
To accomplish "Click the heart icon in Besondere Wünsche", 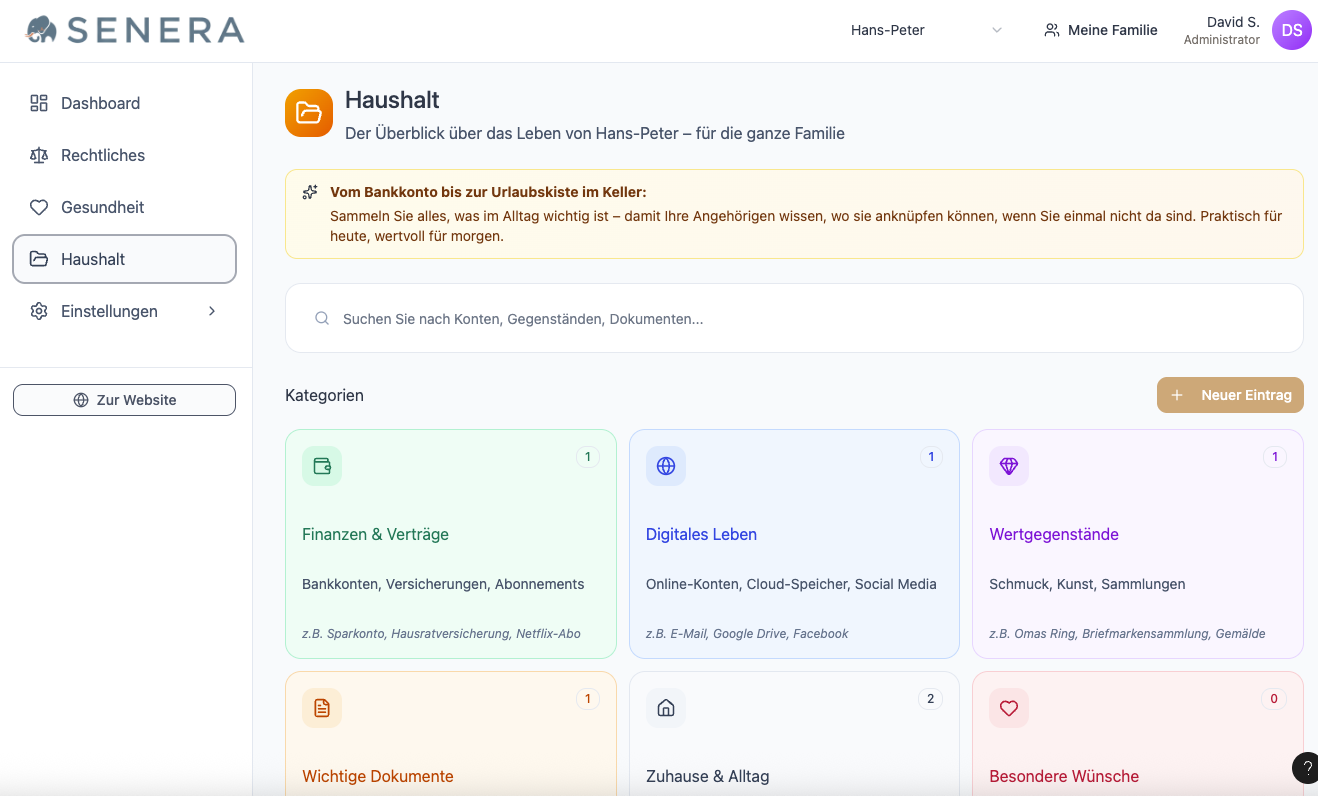I will click(1009, 708).
